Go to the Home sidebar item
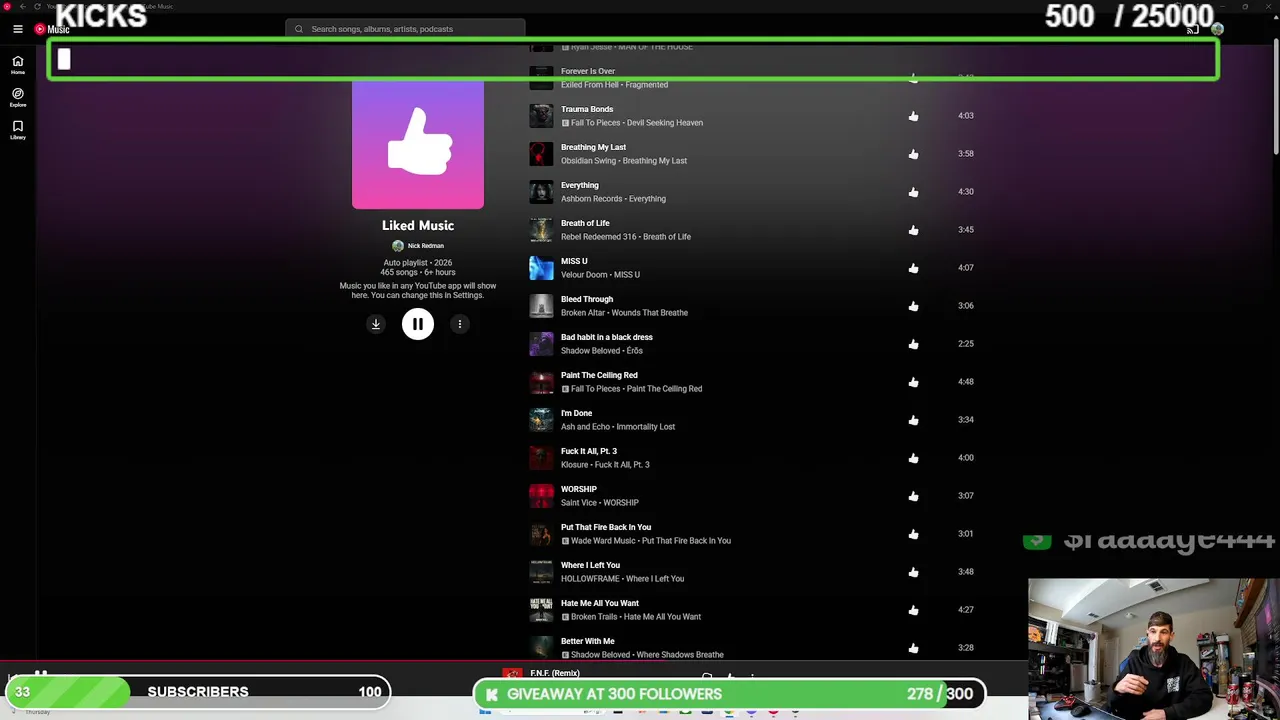The image size is (1280, 720). tap(18, 65)
